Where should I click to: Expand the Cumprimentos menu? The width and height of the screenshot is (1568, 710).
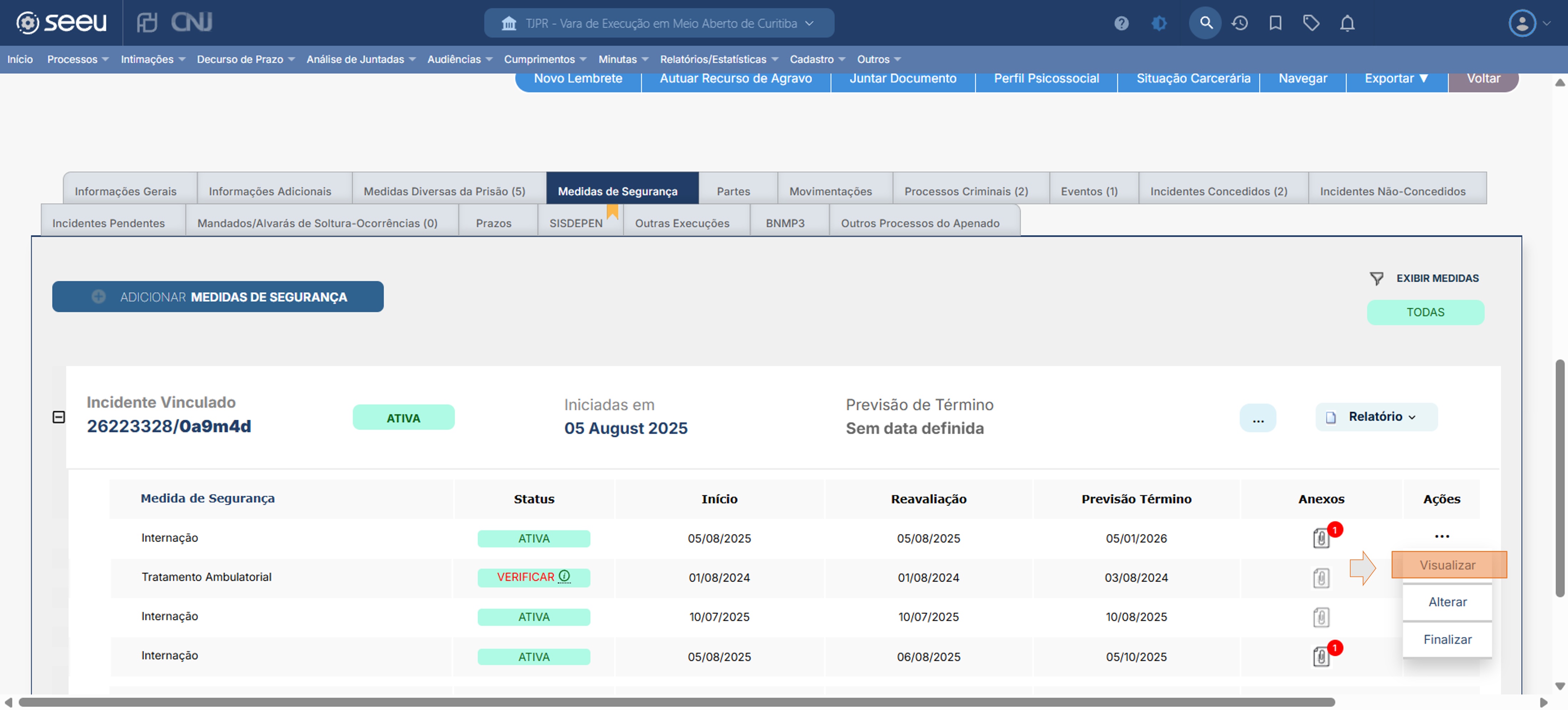point(545,59)
